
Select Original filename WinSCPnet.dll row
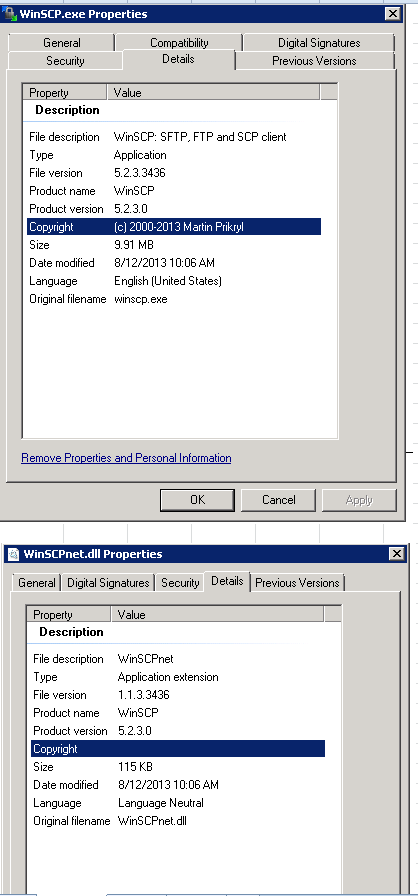coord(178,821)
